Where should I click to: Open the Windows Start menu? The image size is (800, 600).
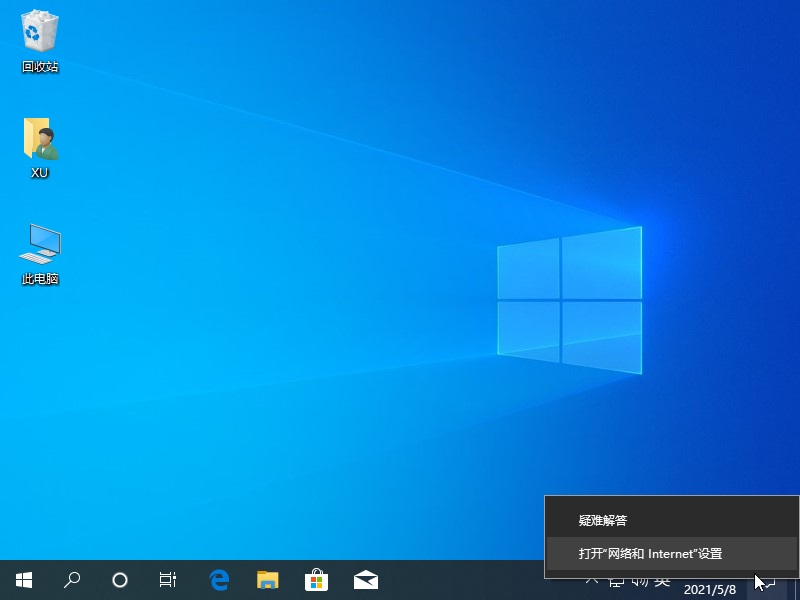23,579
